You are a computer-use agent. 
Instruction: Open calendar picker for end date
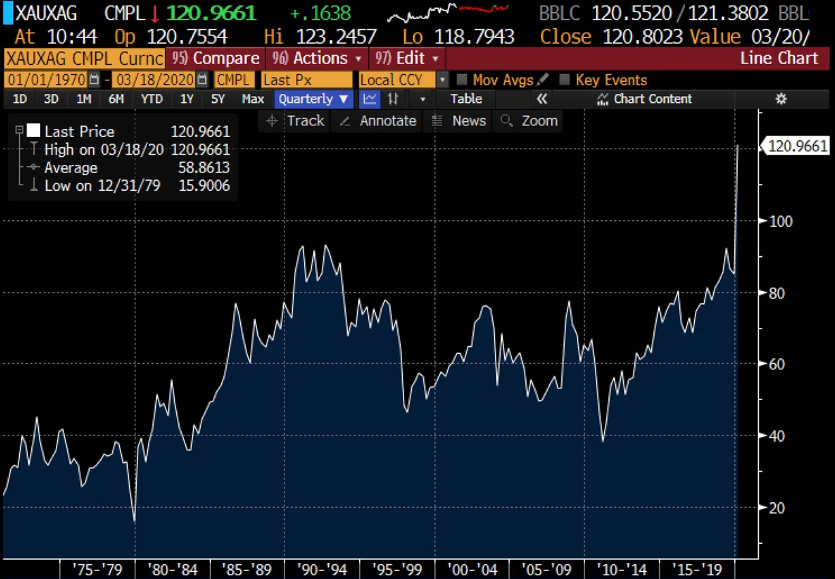tap(205, 79)
